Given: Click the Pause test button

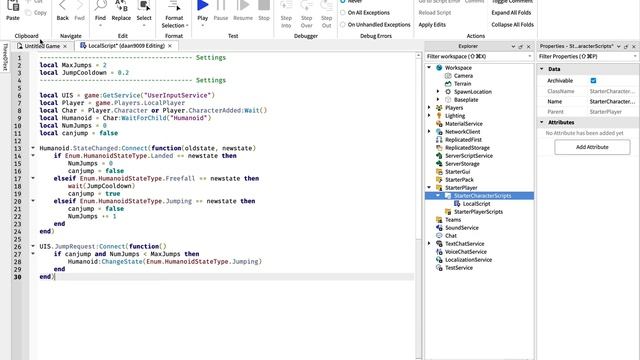Looking at the screenshot, I should 221,5.
